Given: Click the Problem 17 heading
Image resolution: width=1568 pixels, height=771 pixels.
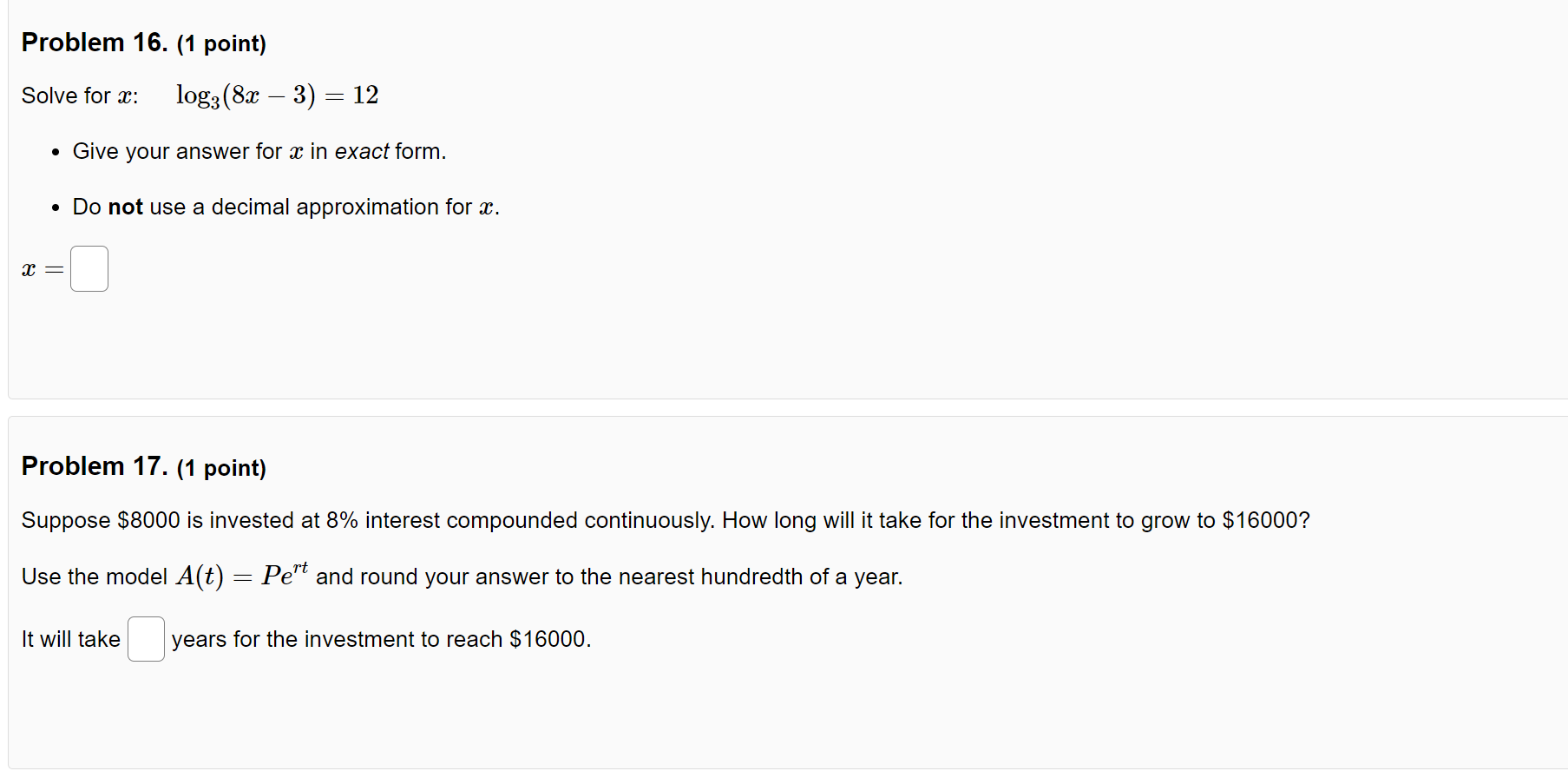Looking at the screenshot, I should coord(95,466).
